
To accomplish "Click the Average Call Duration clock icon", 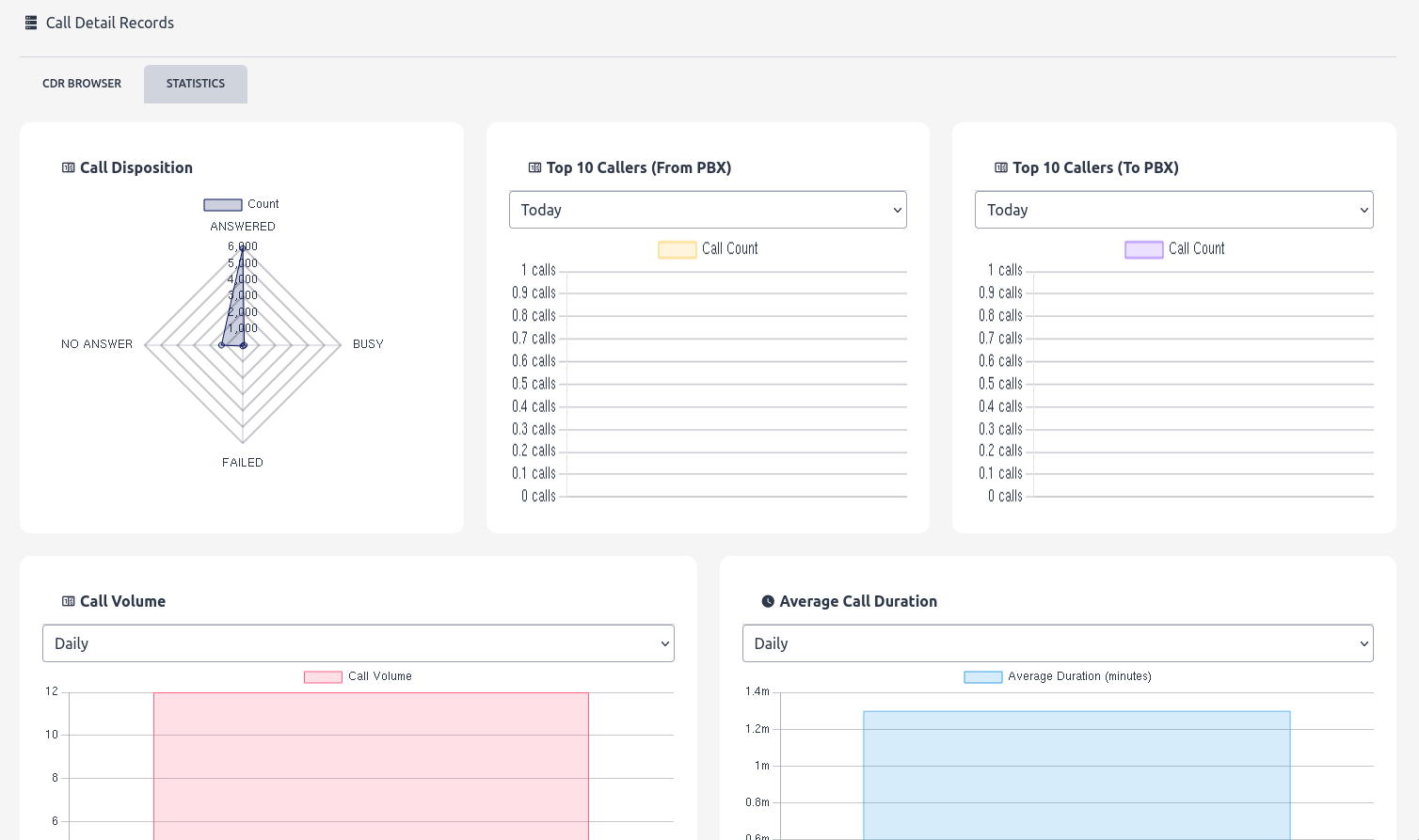I will pyautogui.click(x=768, y=601).
